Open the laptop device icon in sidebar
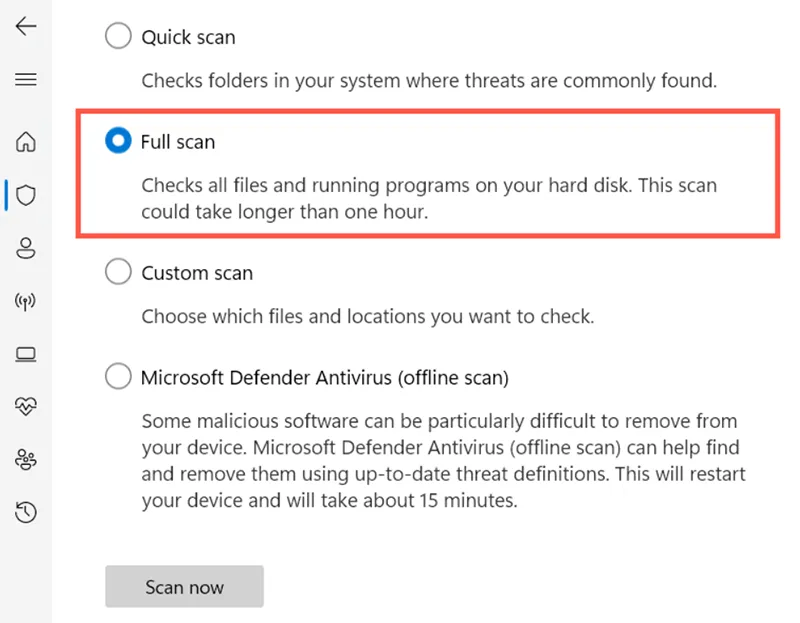The width and height of the screenshot is (800, 623). pyautogui.click(x=26, y=354)
